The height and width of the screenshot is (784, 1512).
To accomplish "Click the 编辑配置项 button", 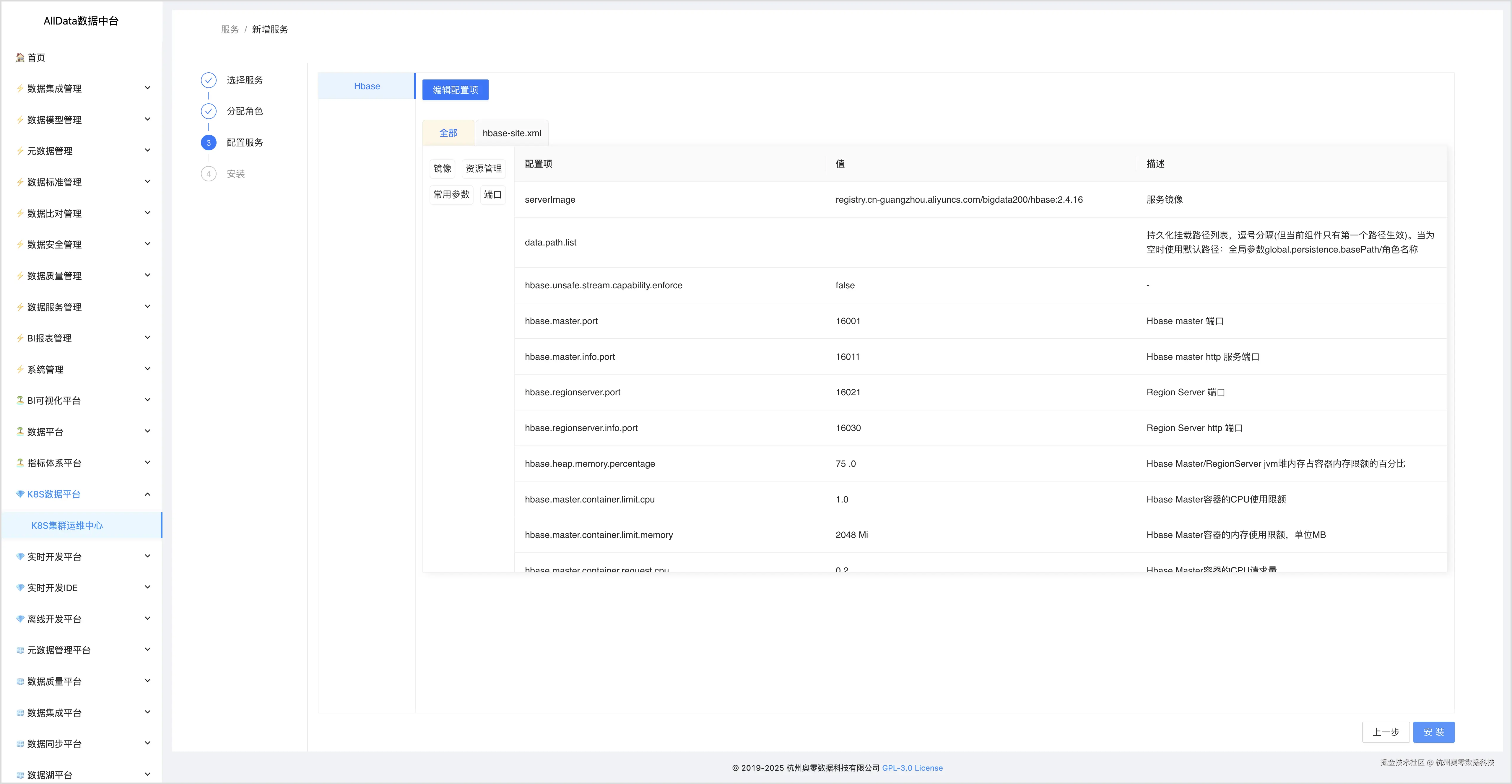I will pyautogui.click(x=455, y=90).
